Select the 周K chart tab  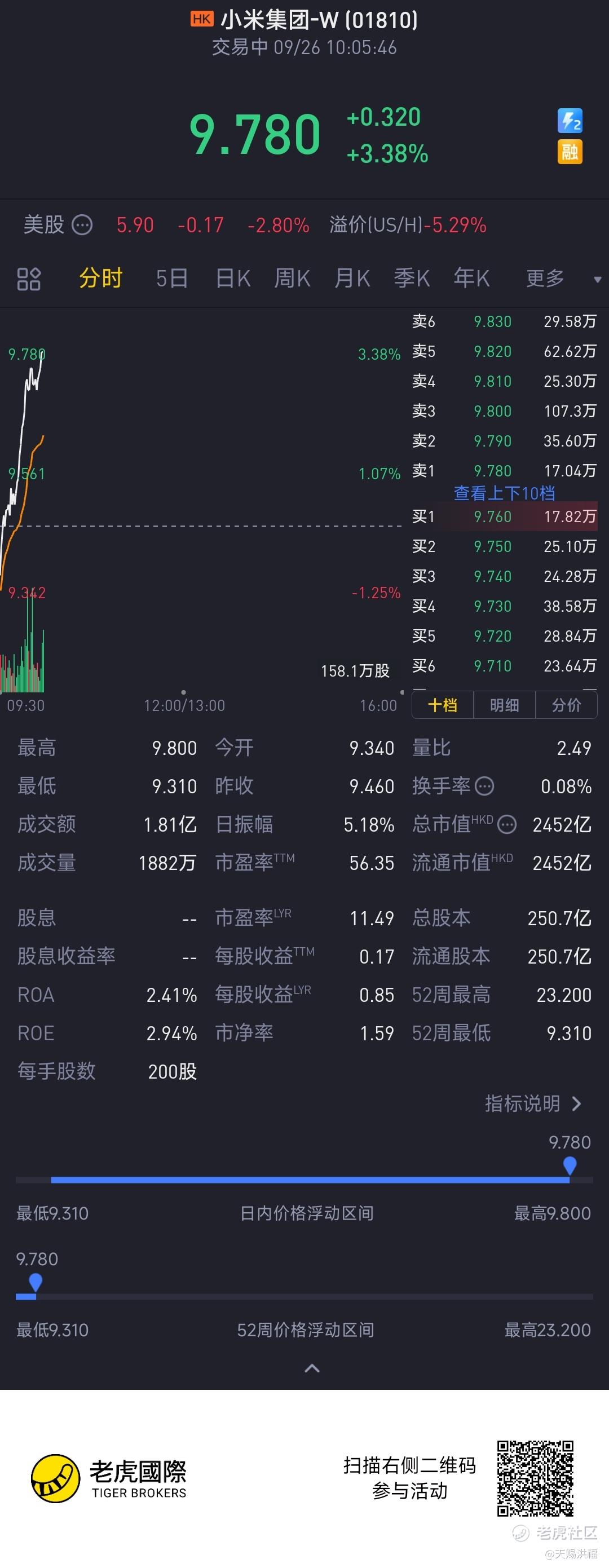pyautogui.click(x=292, y=279)
